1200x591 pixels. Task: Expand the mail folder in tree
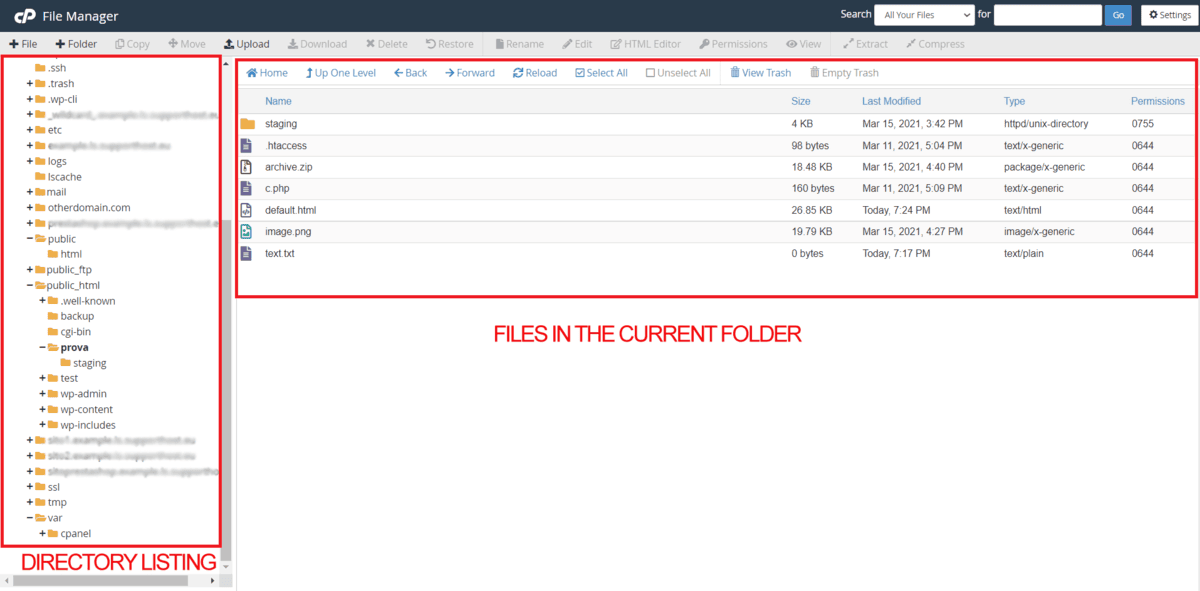click(x=30, y=192)
